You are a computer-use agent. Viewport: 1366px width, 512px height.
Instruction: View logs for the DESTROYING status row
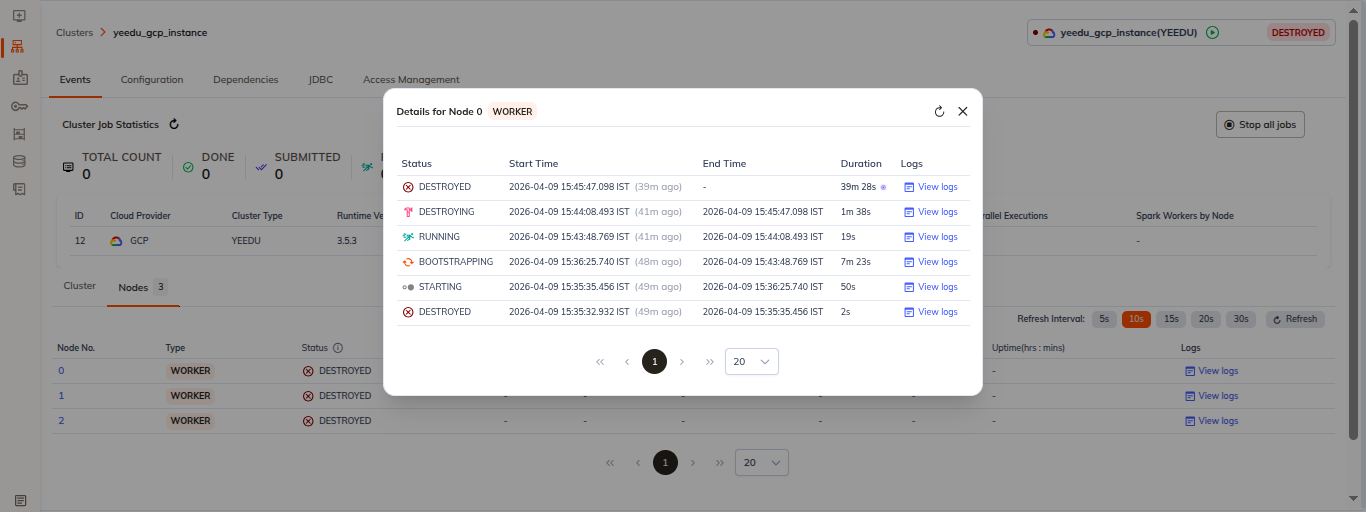click(930, 212)
